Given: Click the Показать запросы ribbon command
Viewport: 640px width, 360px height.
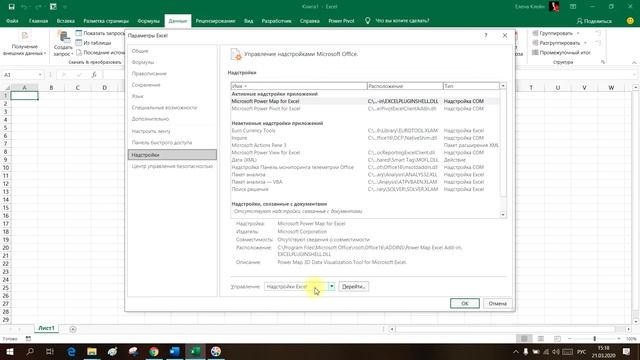Looking at the screenshot, I should point(100,33).
